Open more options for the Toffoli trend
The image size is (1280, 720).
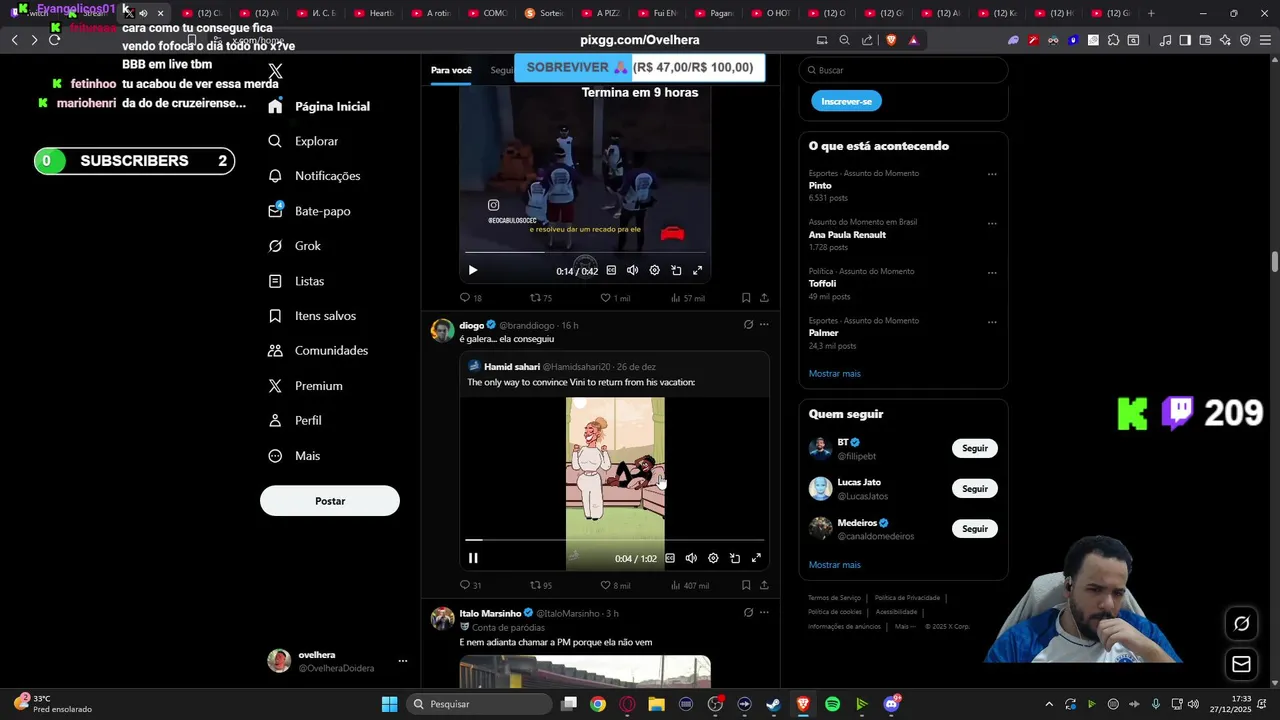[992, 272]
